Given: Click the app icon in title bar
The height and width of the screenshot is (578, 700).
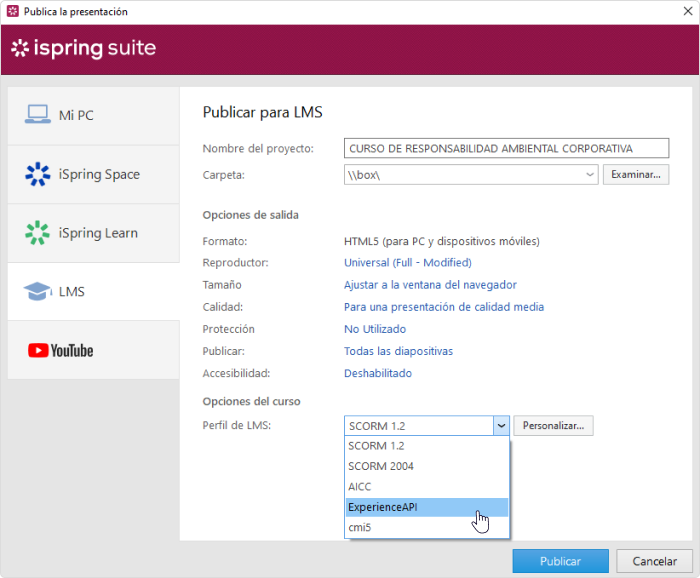Looking at the screenshot, I should pyautogui.click(x=12, y=11).
